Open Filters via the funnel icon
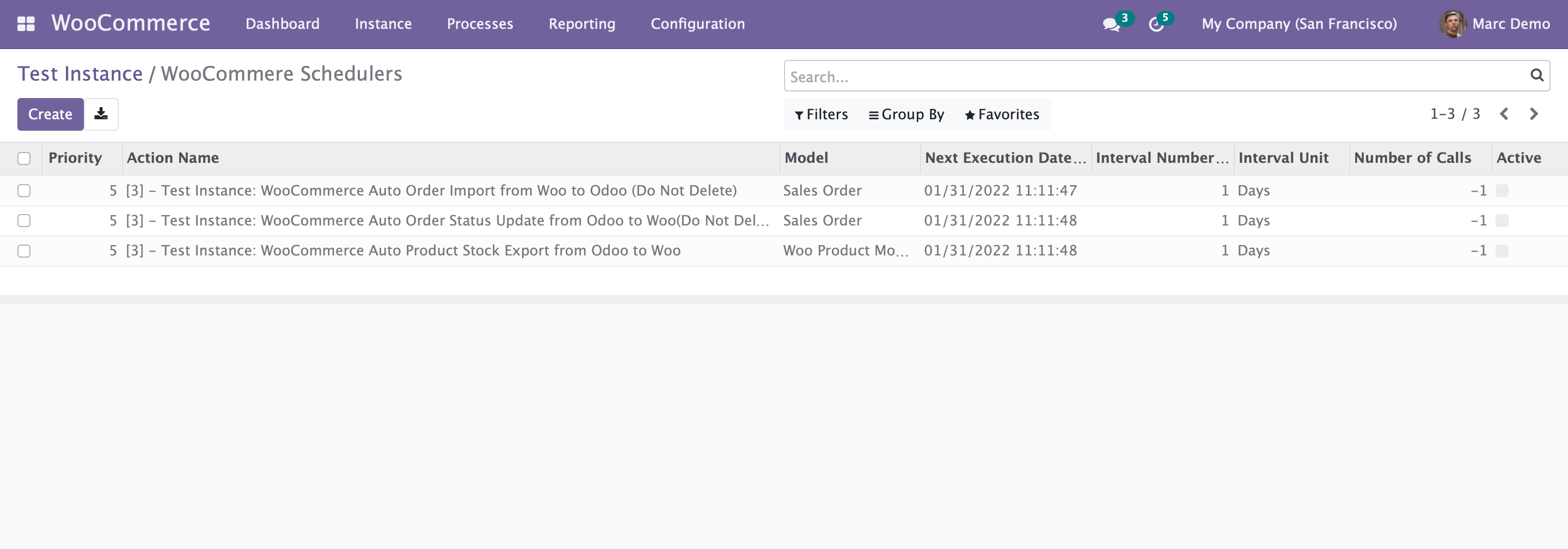1568x549 pixels. (x=821, y=114)
